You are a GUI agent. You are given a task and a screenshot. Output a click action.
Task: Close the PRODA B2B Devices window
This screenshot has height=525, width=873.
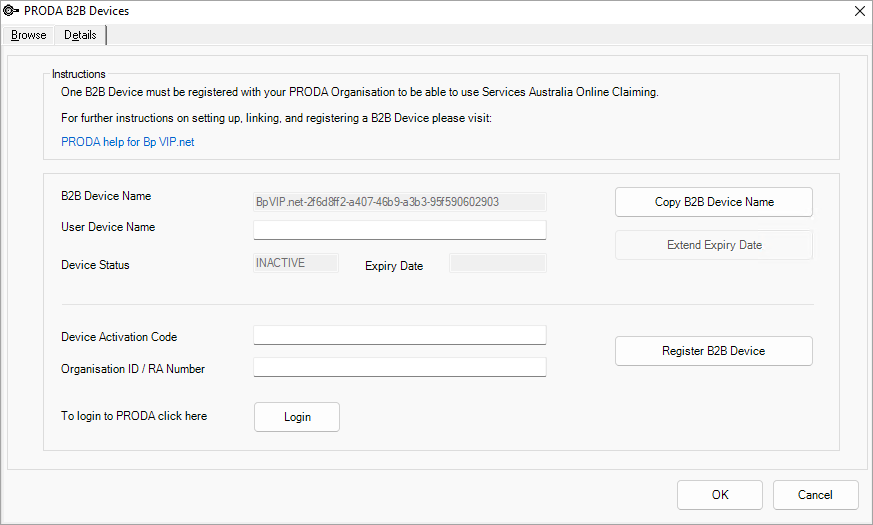tap(860, 11)
